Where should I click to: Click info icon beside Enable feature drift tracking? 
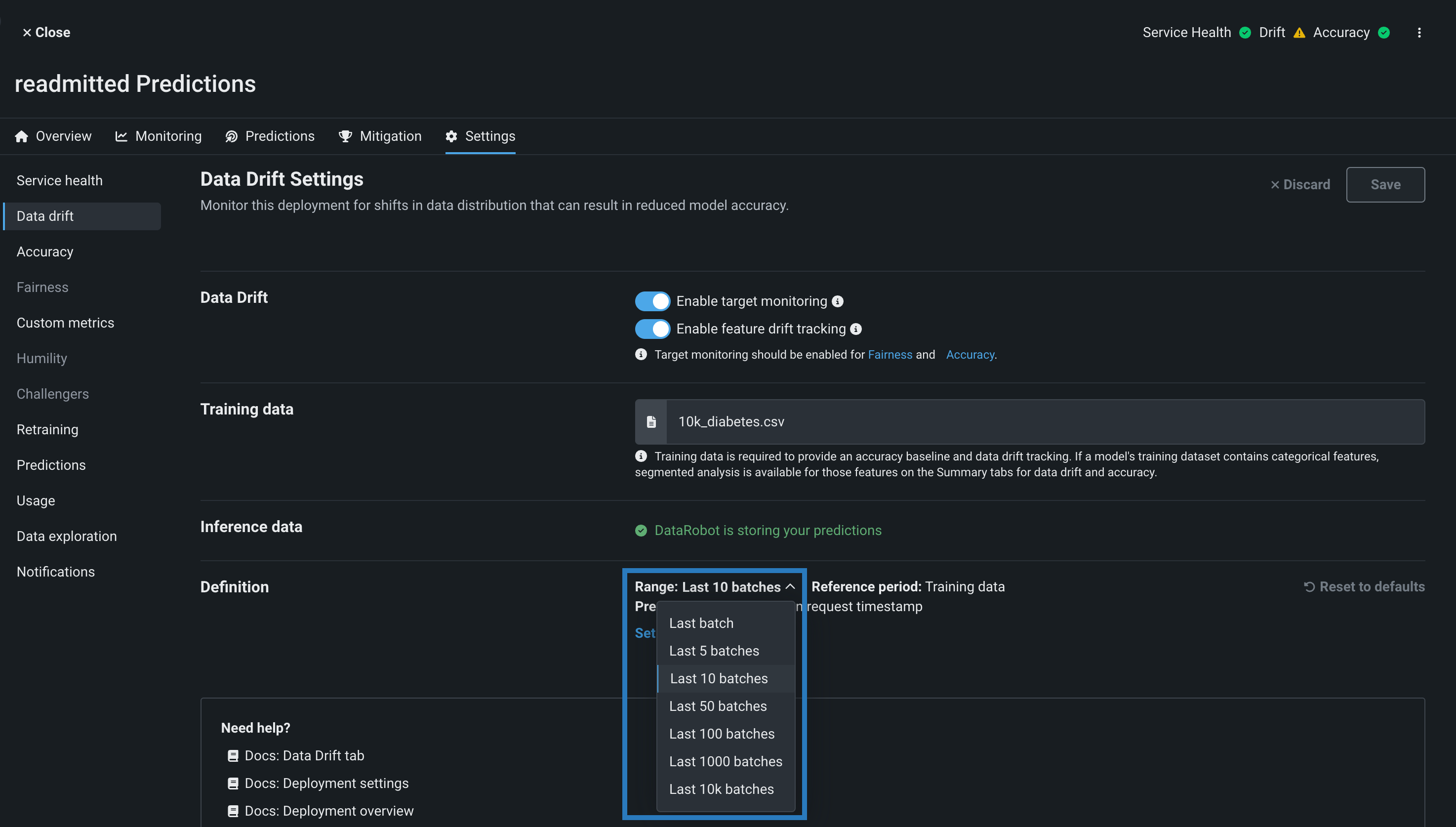[856, 329]
